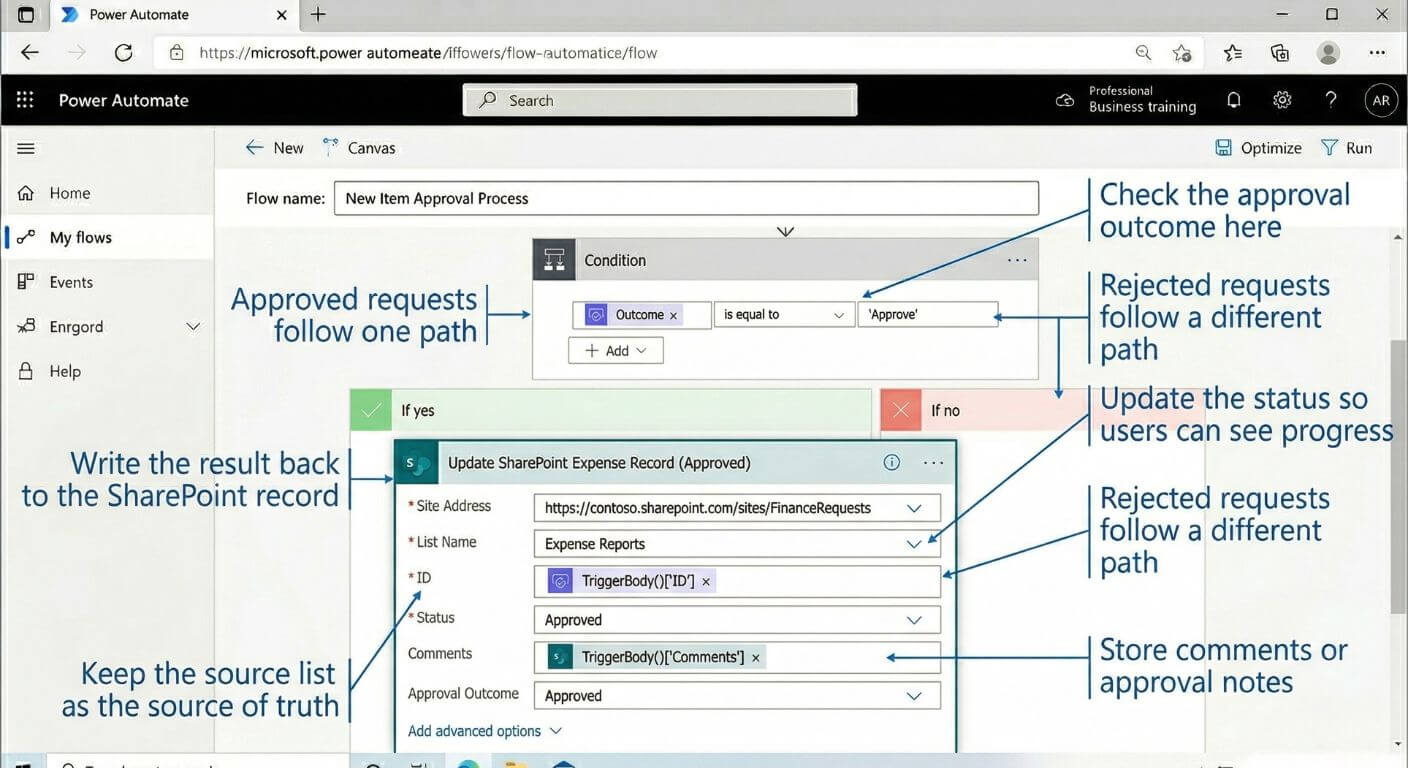1408x768 pixels.
Task: Click the Flow name input field
Action: (686, 198)
